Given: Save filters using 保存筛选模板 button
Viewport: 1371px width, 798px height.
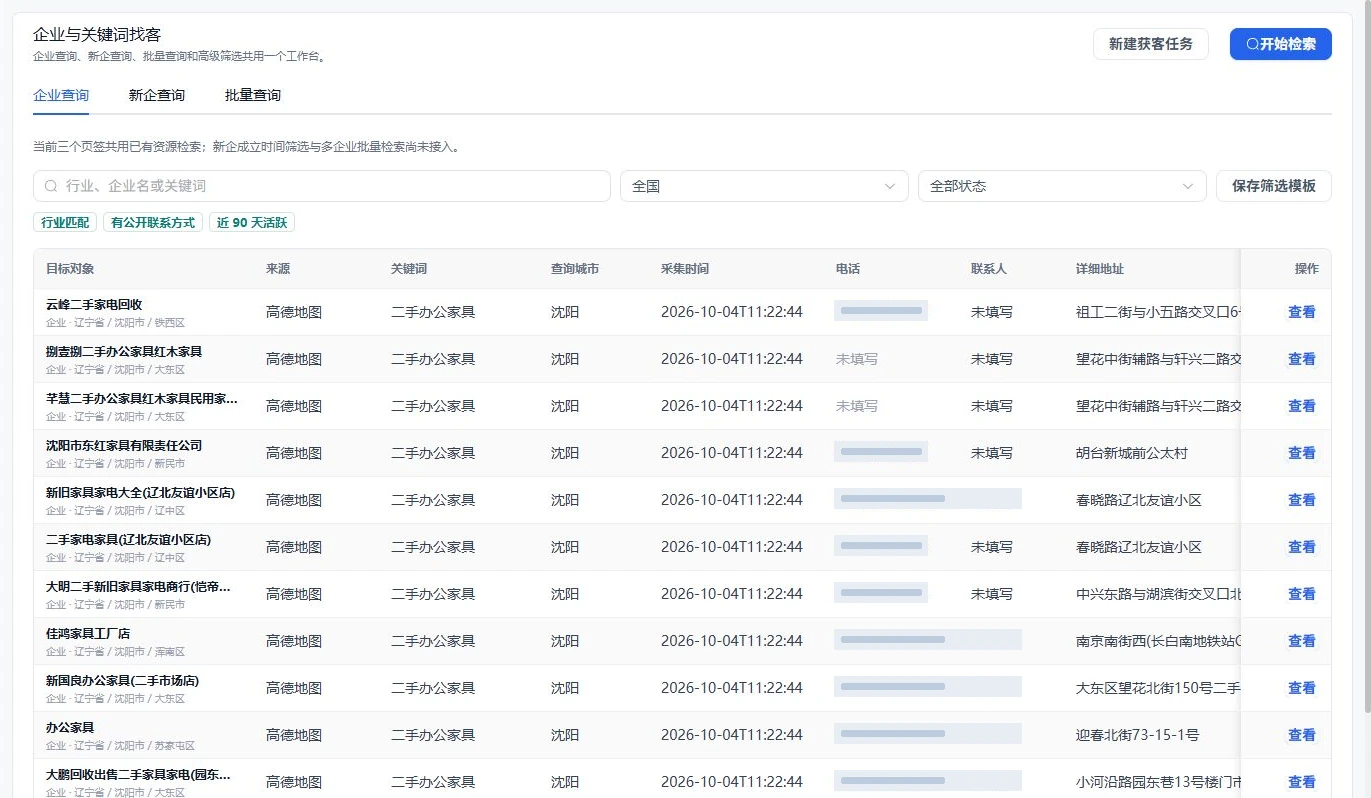Looking at the screenshot, I should pos(1274,186).
